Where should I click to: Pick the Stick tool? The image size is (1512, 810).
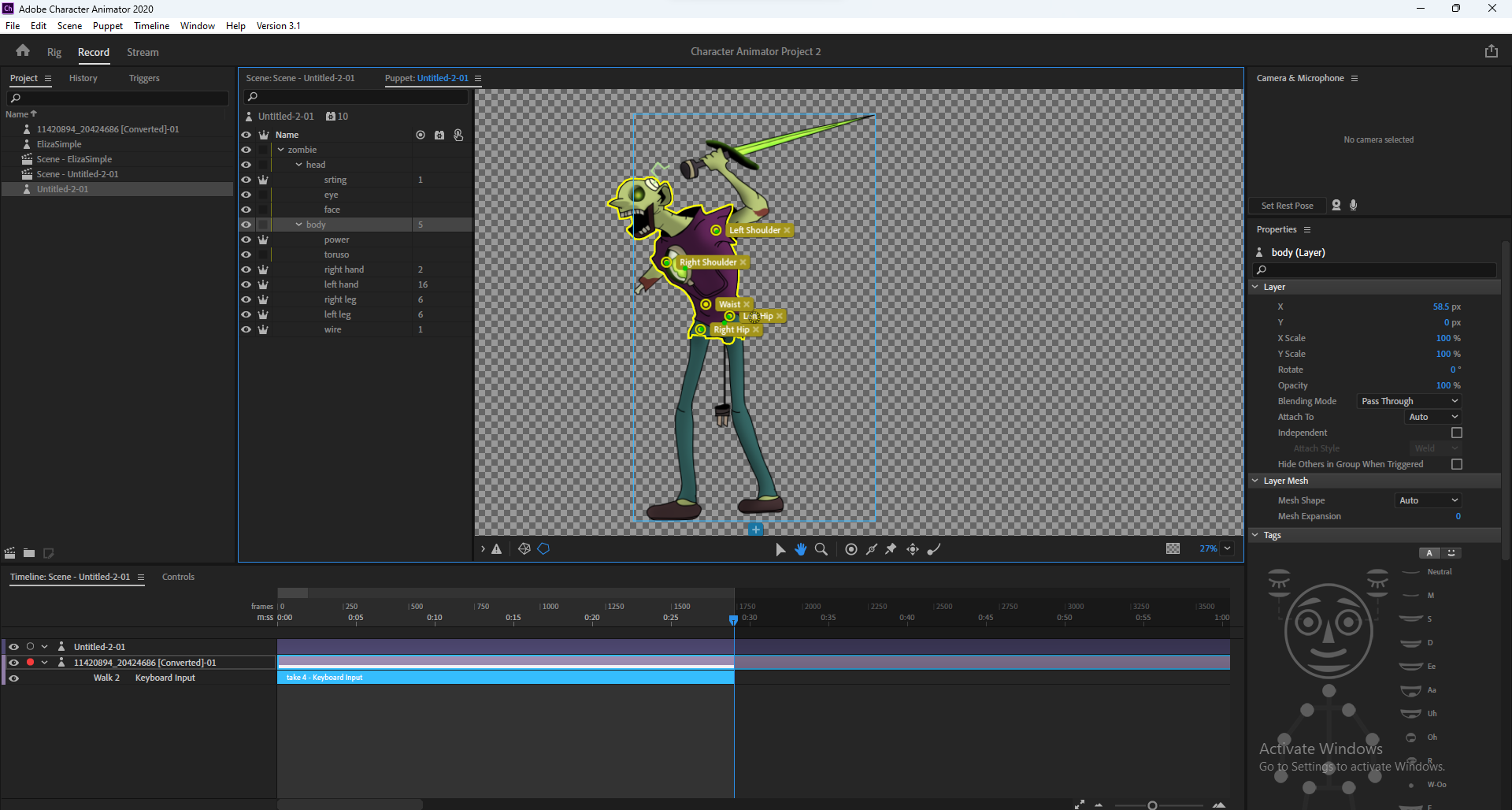click(872, 549)
